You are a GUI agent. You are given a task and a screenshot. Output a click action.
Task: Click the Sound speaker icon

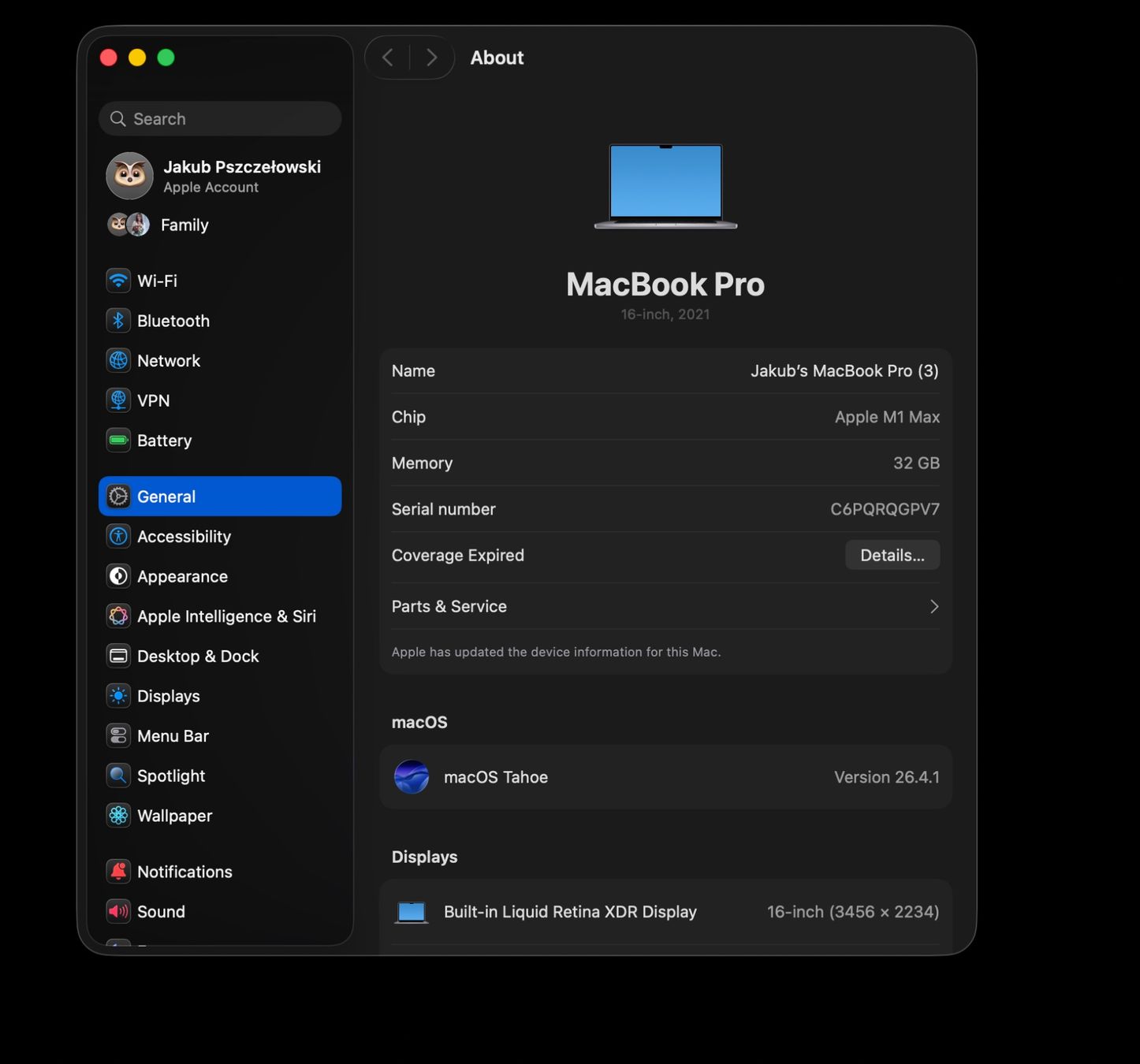[118, 912]
